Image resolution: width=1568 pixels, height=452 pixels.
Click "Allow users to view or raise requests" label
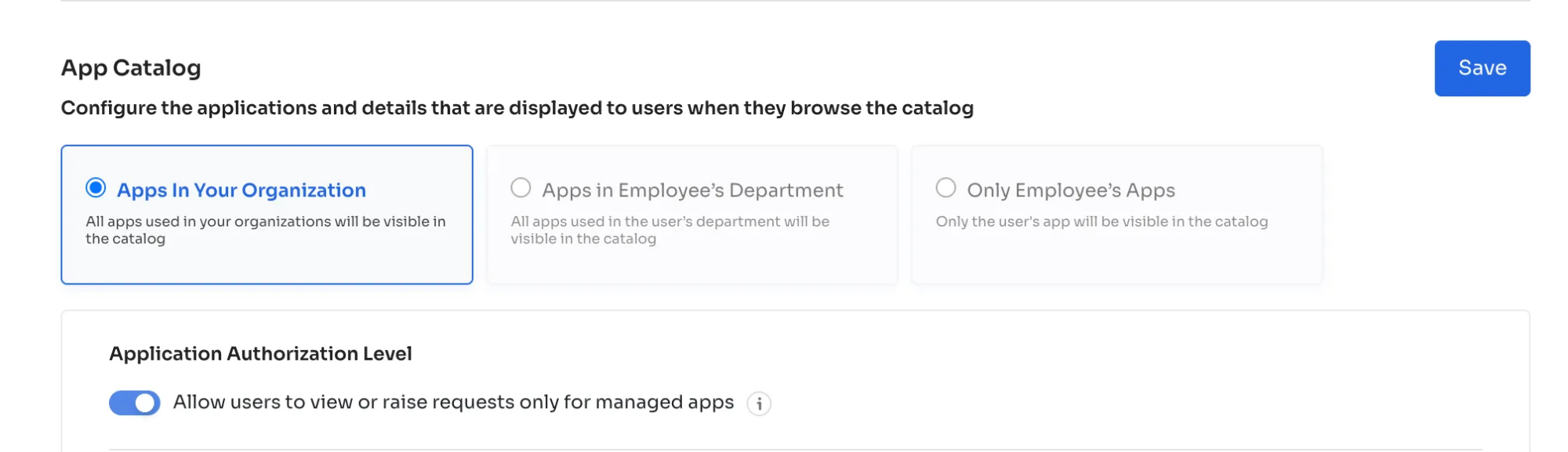(x=453, y=403)
